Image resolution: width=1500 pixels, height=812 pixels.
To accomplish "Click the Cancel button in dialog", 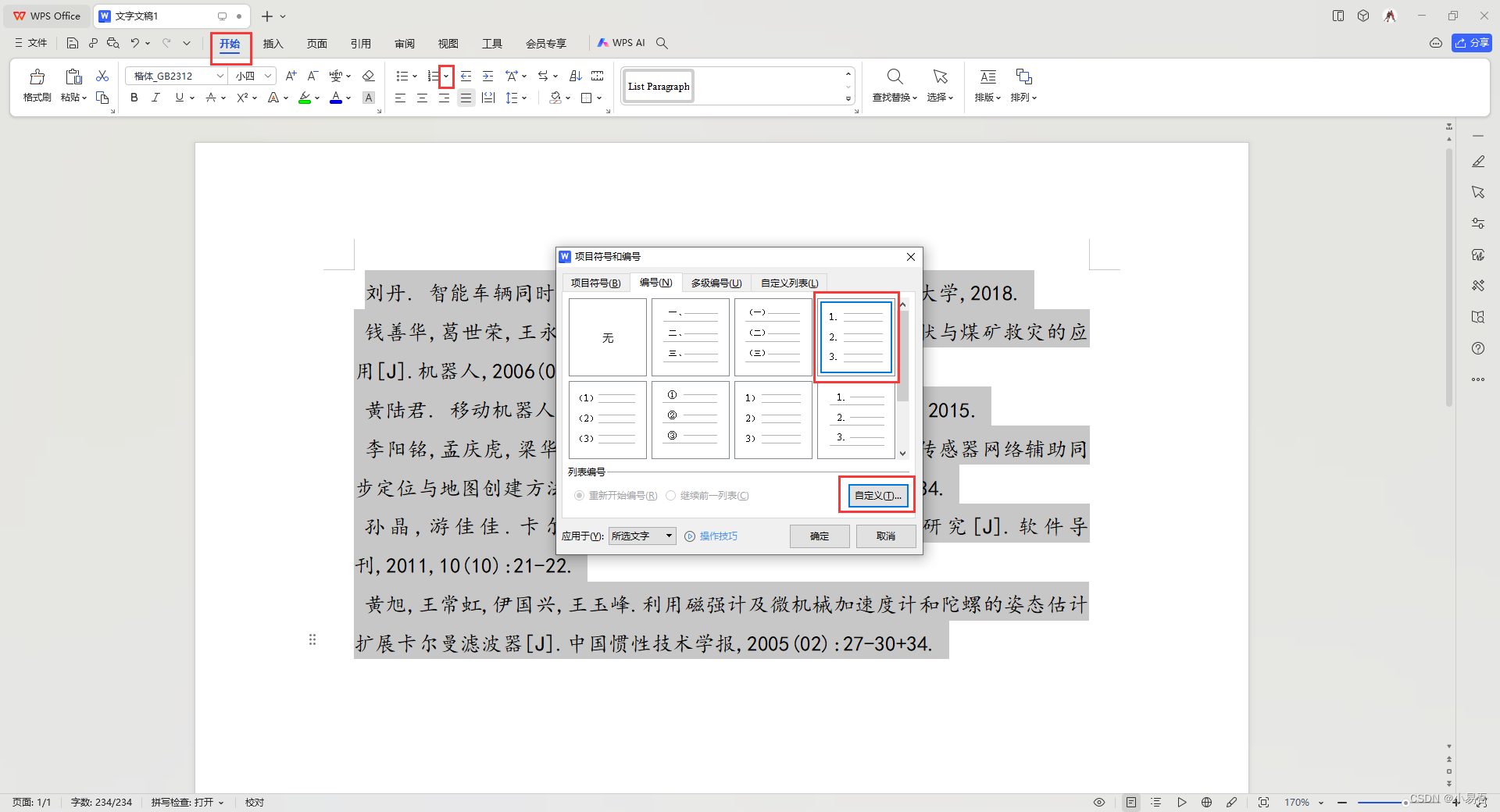I will pos(886,536).
